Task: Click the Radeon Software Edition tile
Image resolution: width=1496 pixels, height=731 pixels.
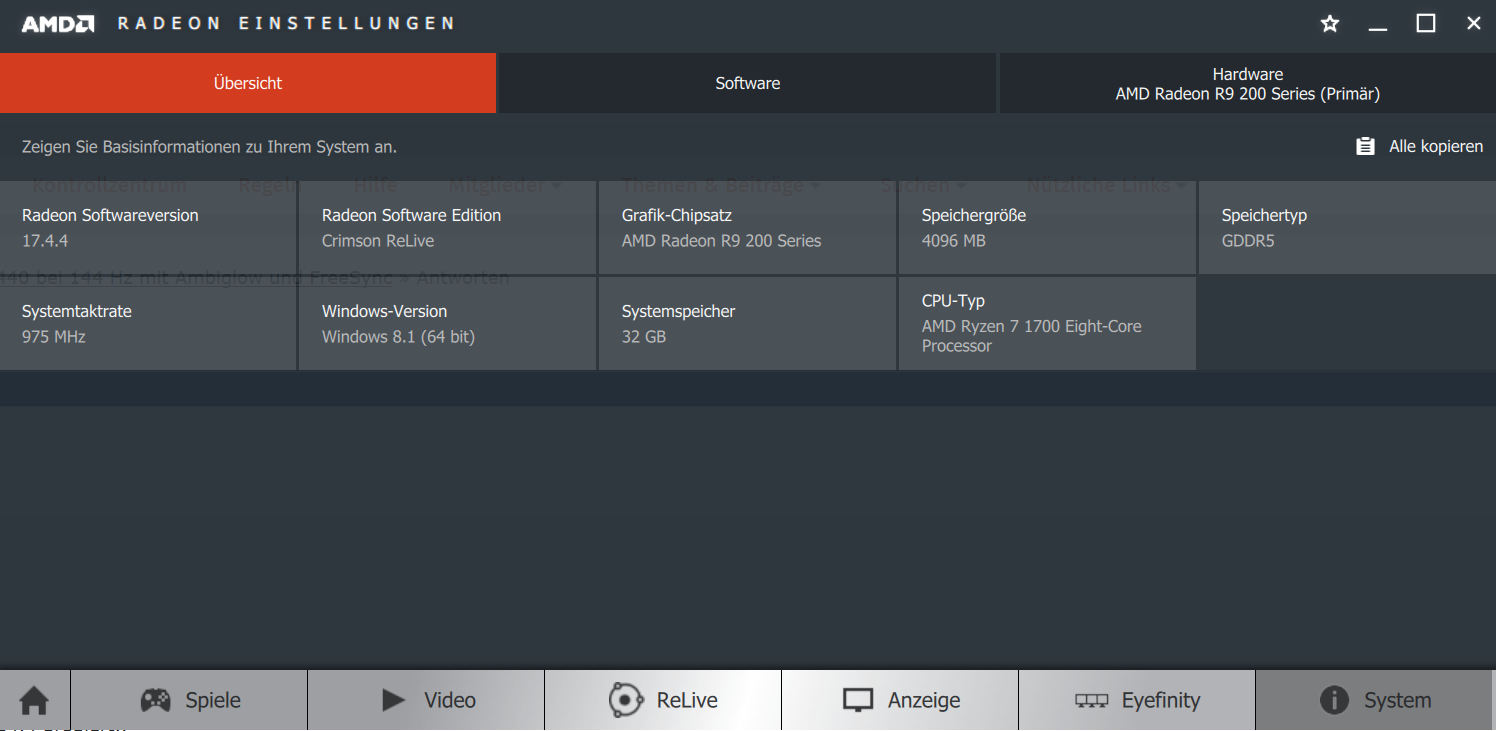Action: click(x=448, y=227)
